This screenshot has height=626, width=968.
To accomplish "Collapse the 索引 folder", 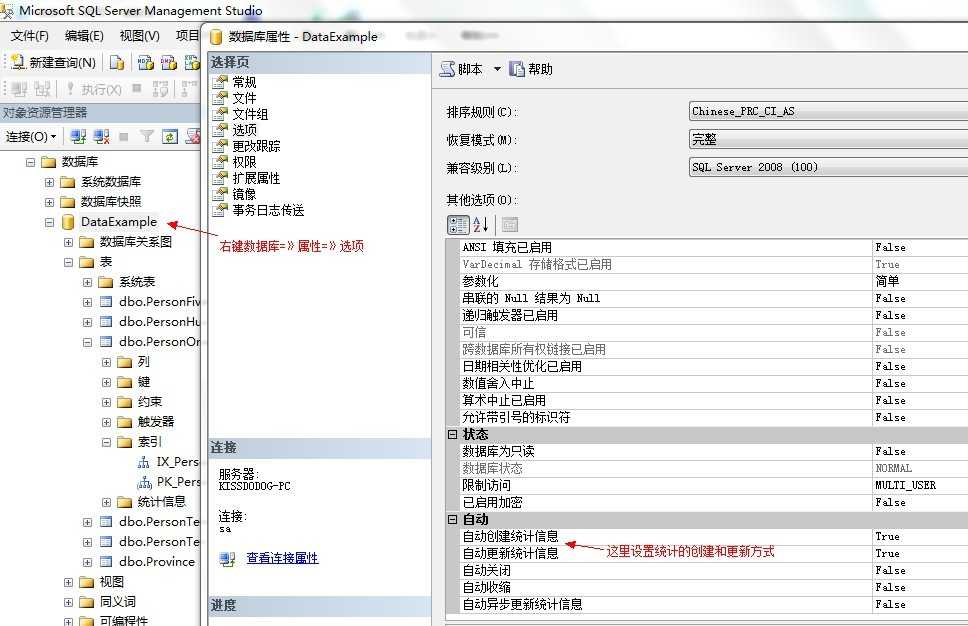I will pyautogui.click(x=107, y=442).
